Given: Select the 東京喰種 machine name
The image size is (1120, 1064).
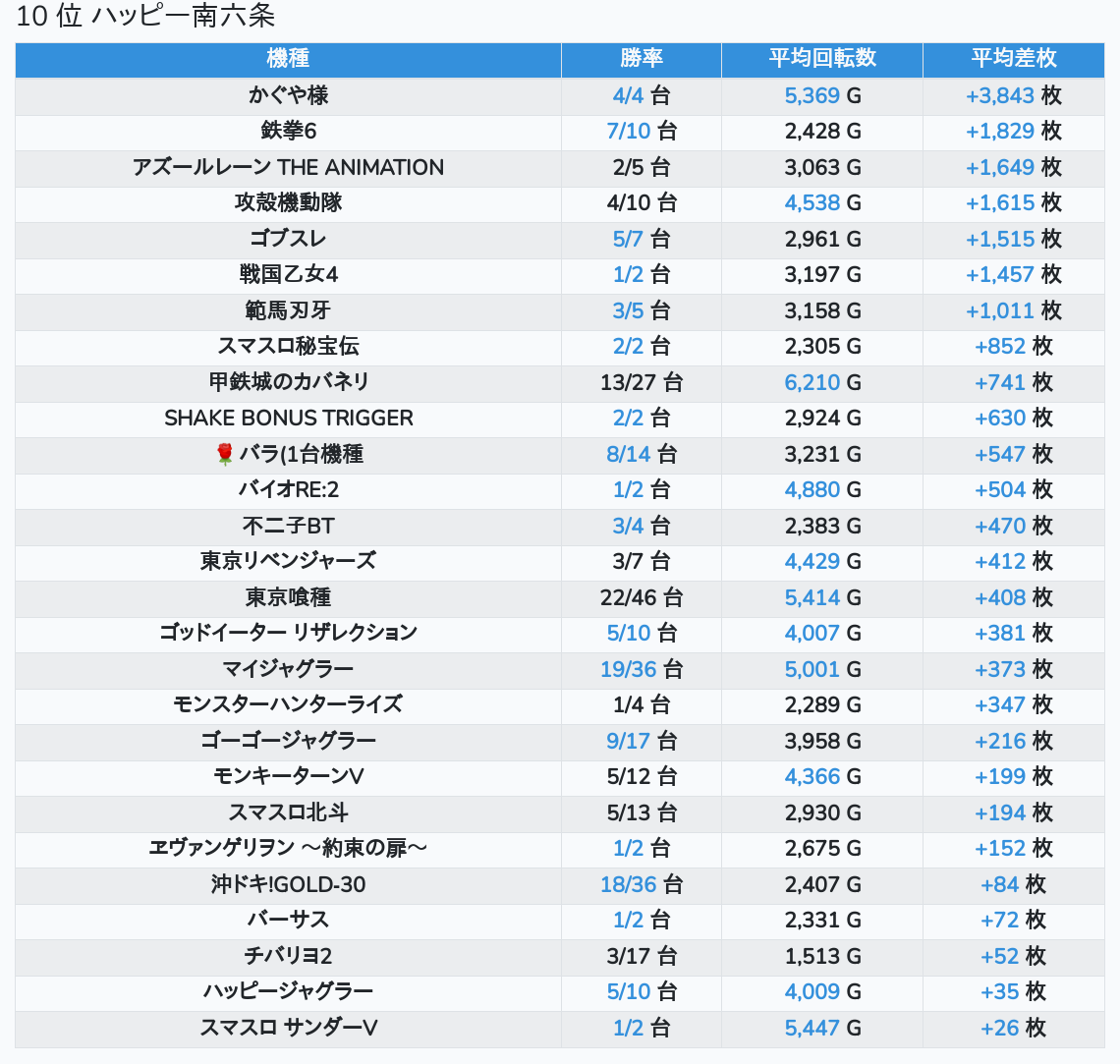Looking at the screenshot, I should point(288,597).
